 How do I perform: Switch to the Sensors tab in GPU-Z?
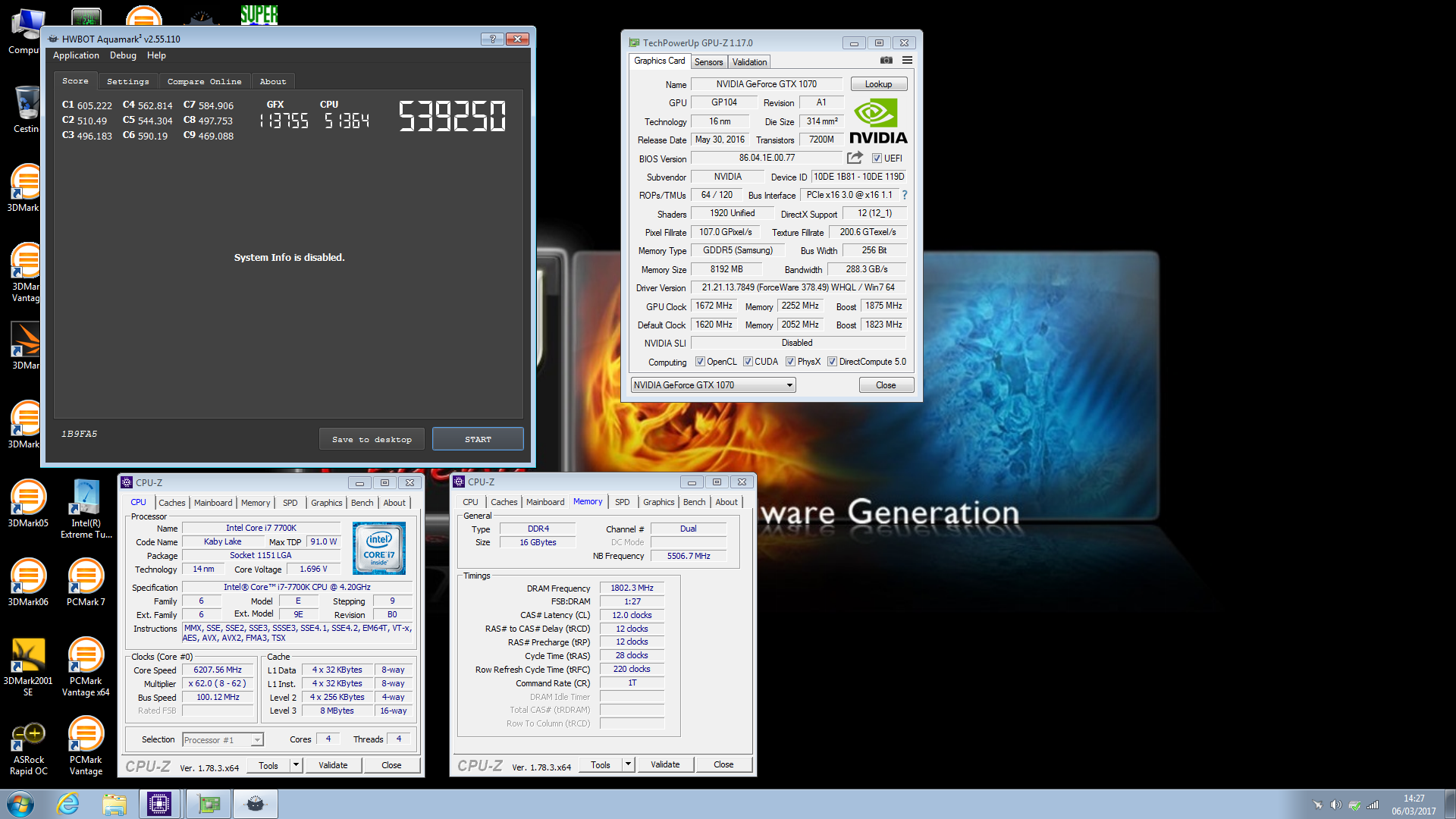tap(709, 62)
